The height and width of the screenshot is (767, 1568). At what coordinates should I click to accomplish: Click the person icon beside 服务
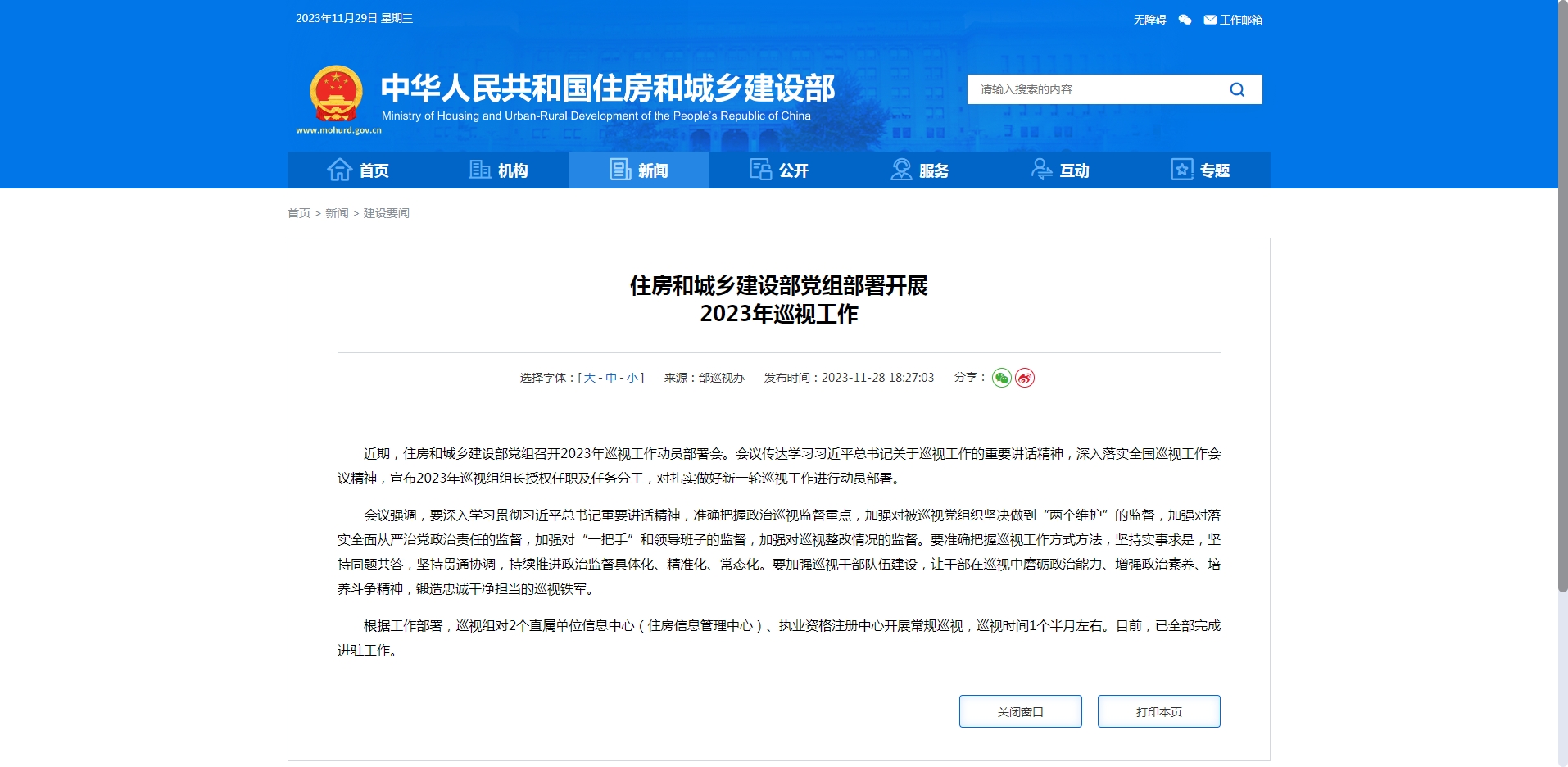(901, 170)
